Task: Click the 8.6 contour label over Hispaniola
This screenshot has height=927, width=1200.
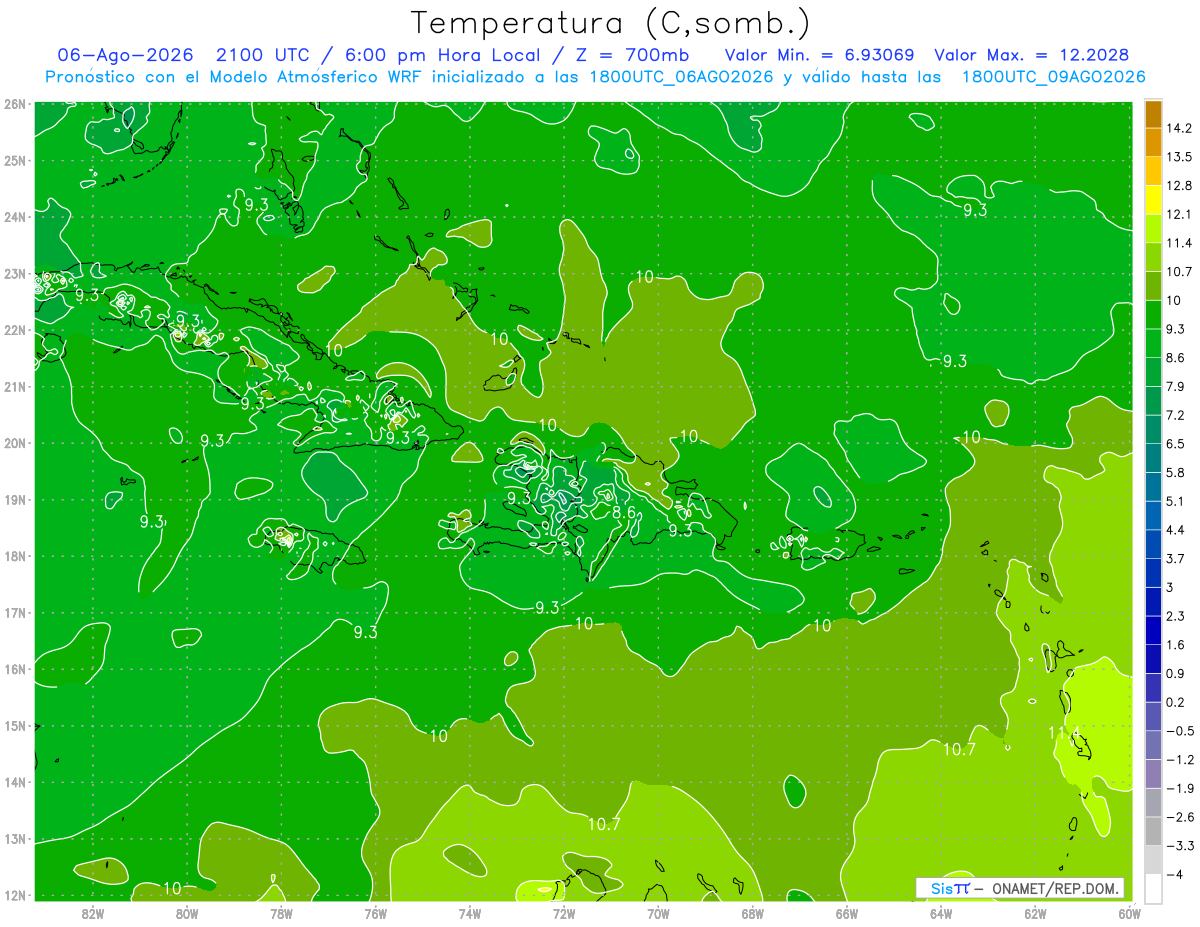Action: click(x=624, y=512)
